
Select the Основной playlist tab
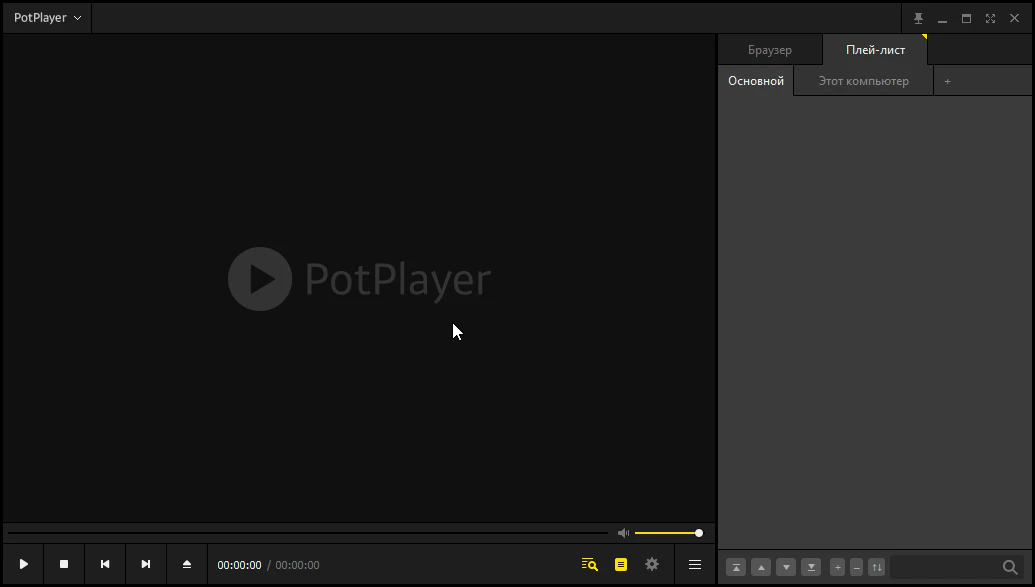click(x=756, y=81)
